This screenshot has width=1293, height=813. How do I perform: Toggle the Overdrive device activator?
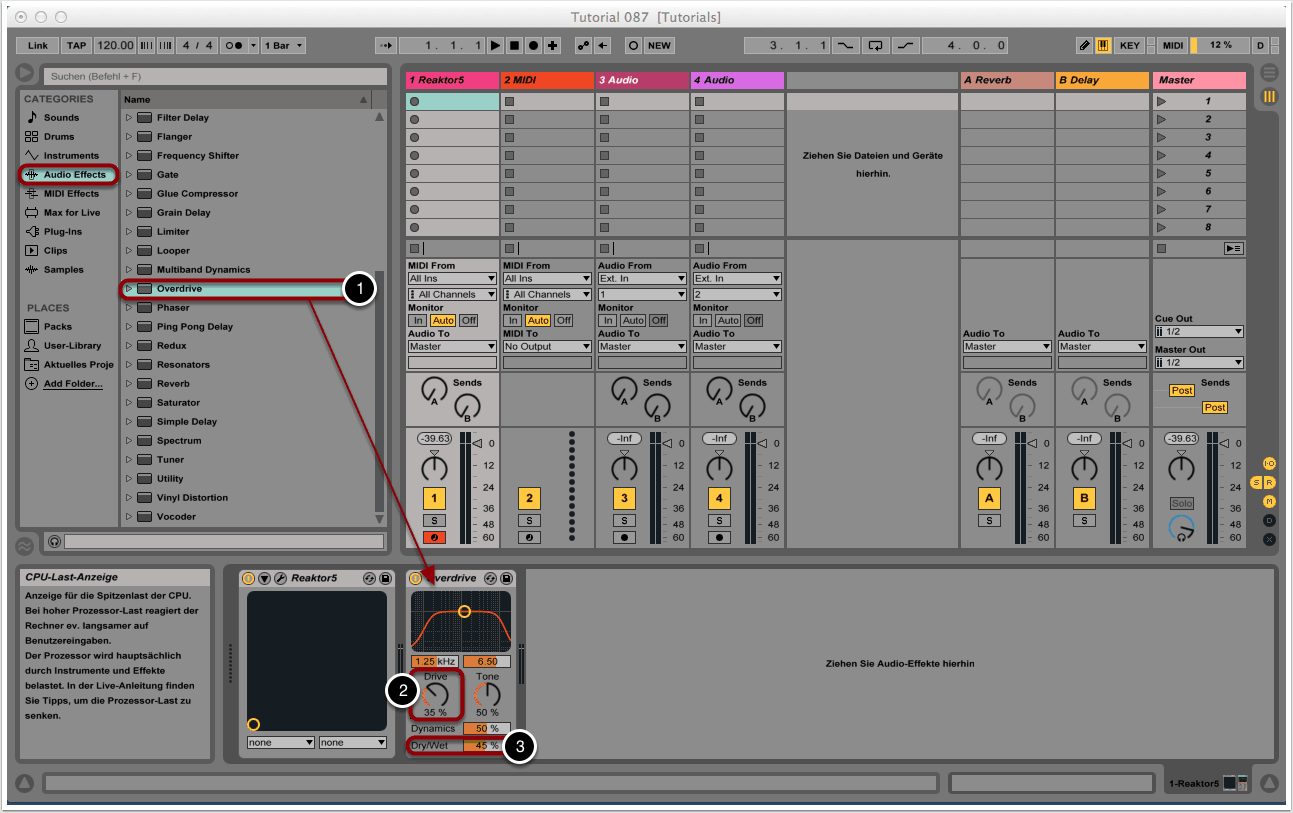point(415,578)
